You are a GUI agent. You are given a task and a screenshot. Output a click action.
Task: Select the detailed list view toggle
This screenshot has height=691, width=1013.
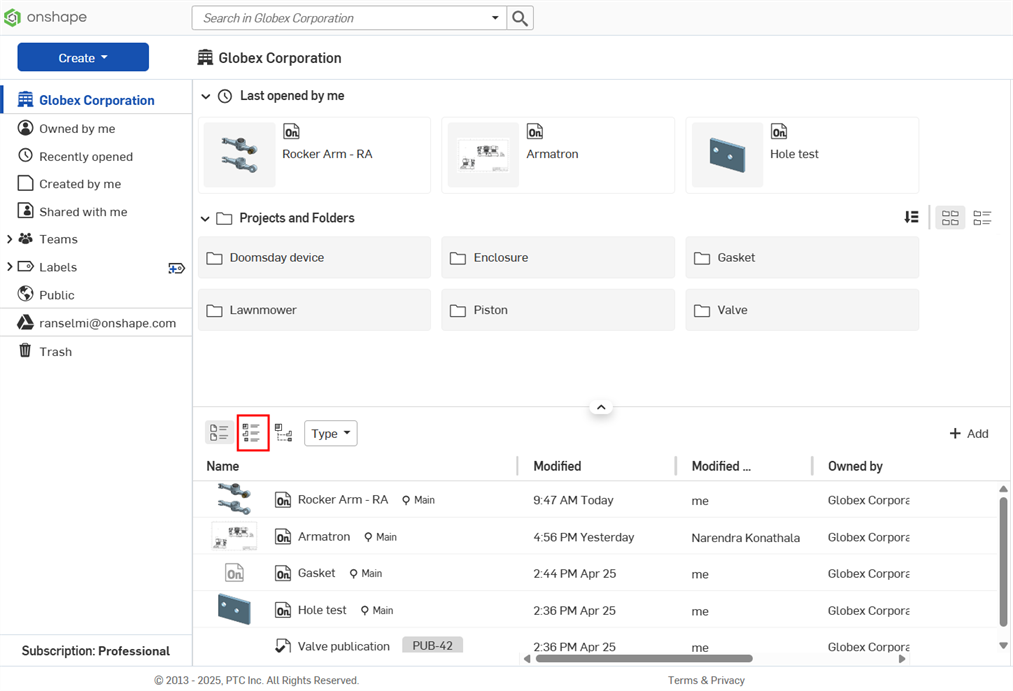tap(253, 433)
